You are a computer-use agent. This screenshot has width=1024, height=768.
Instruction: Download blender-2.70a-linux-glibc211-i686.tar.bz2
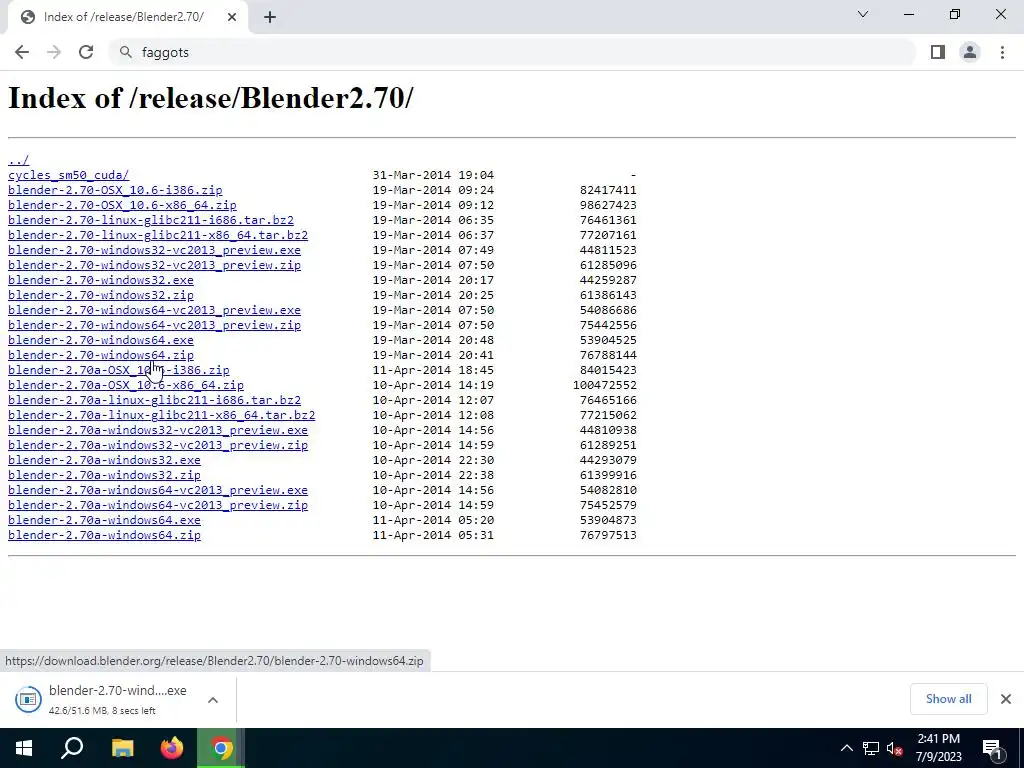point(154,400)
